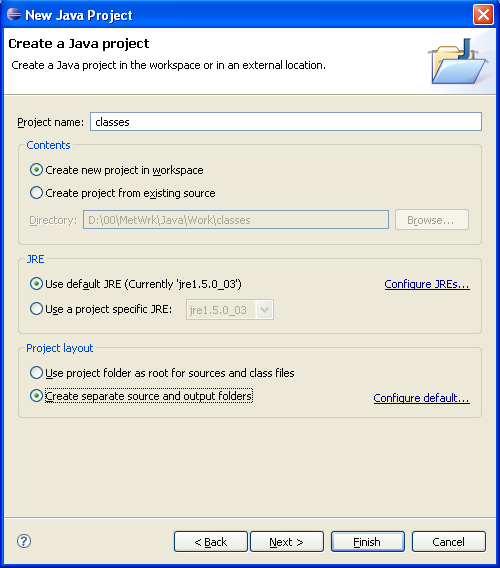Select Use a project specific JRE
This screenshot has width=500, height=568.
pos(101,309)
